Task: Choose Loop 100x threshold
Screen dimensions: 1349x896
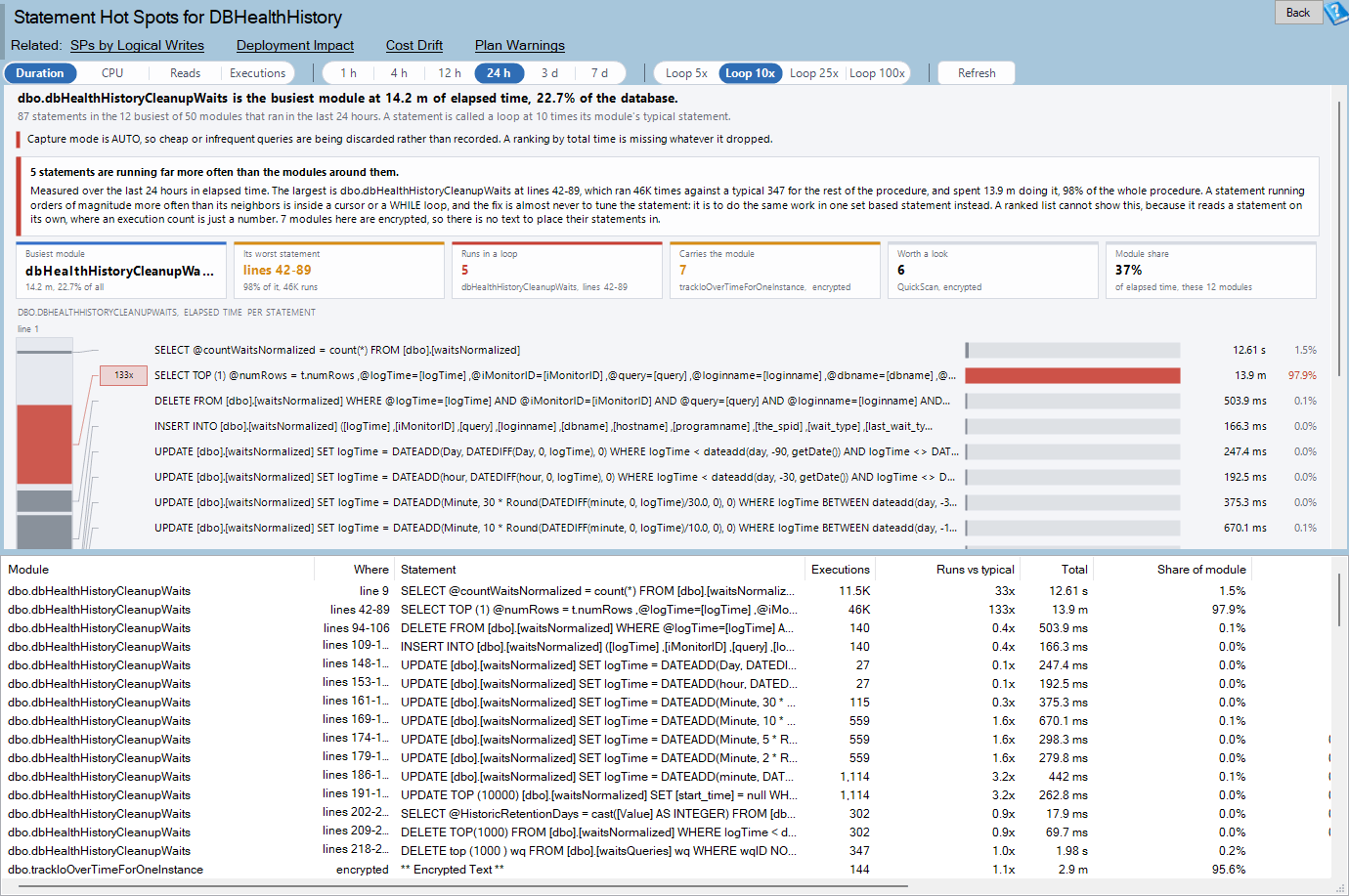Action: 877,73
